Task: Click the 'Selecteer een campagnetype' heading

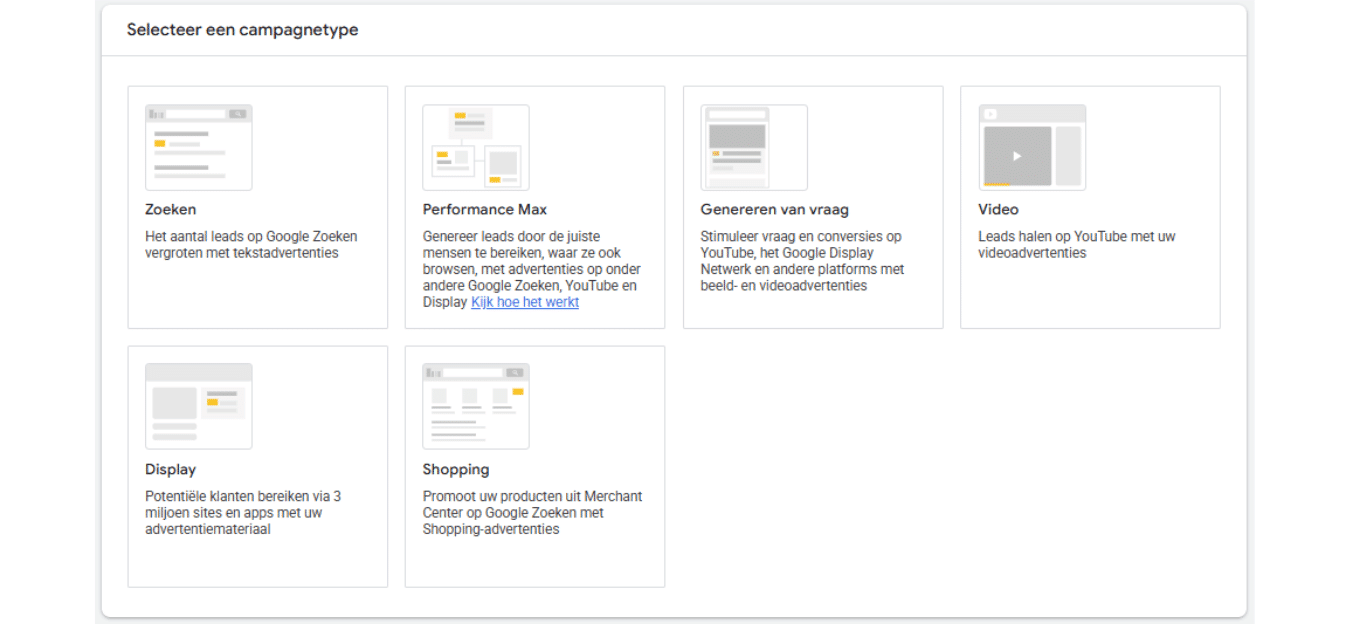Action: tap(242, 30)
